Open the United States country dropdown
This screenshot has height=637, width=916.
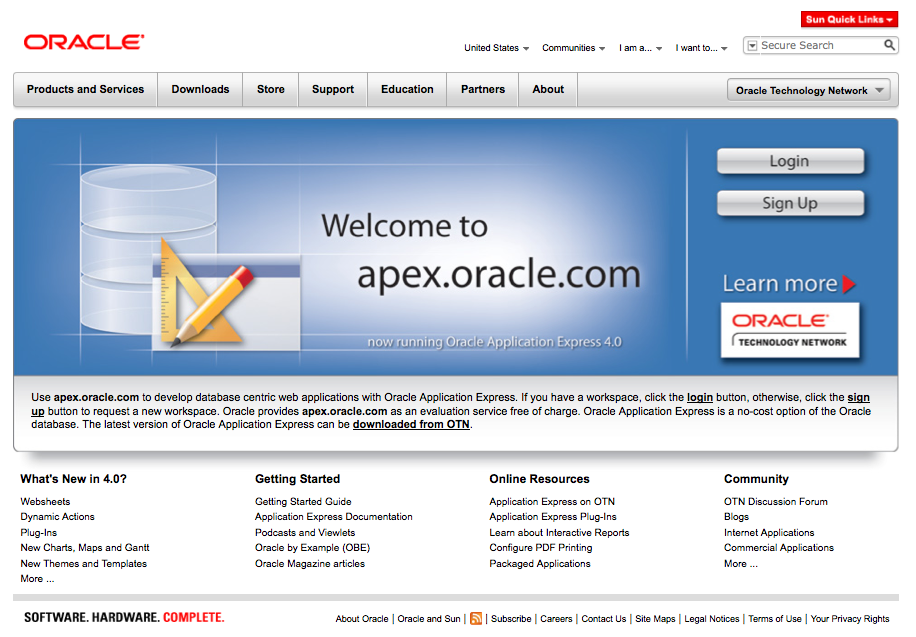point(497,48)
